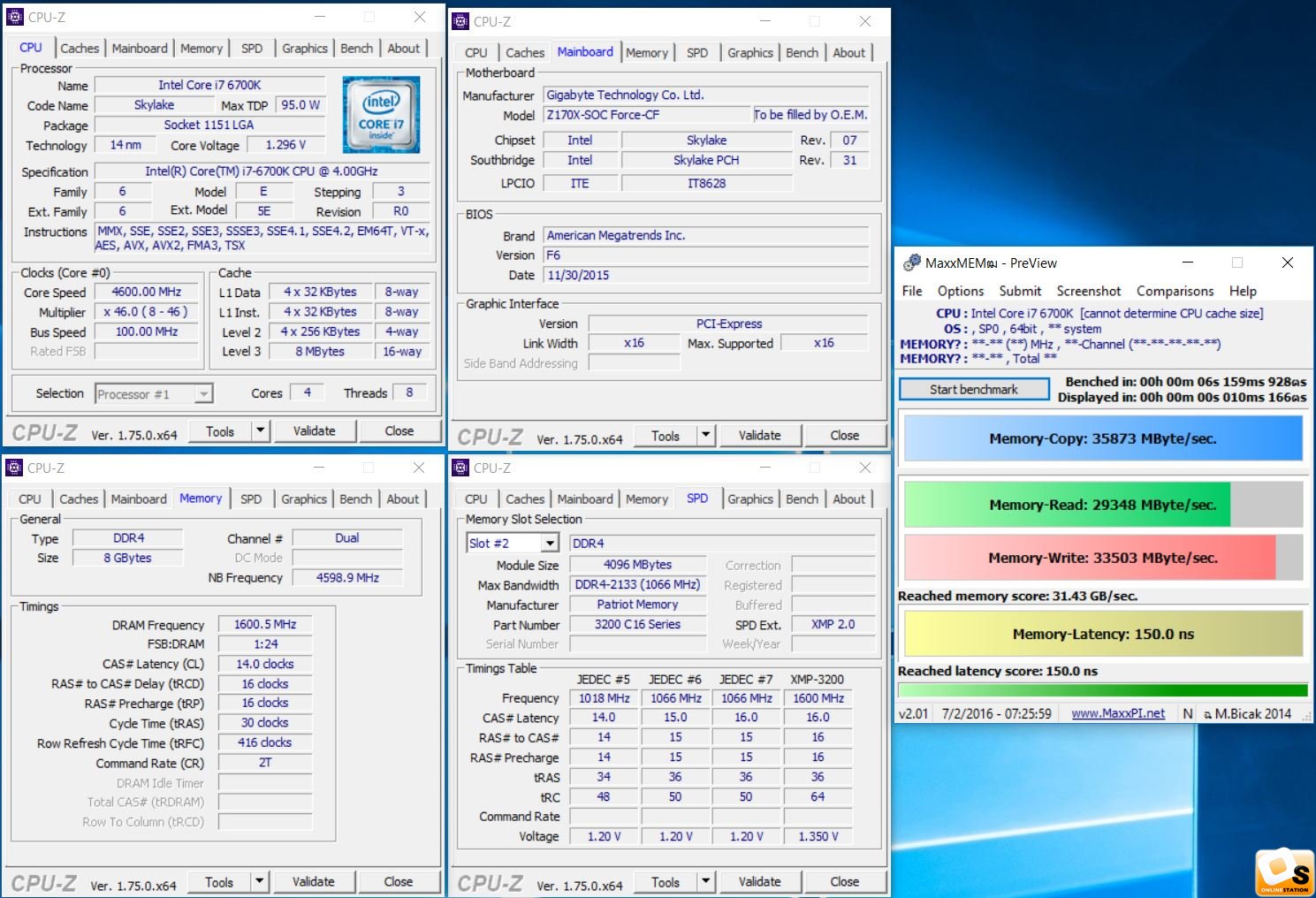The image size is (1316, 898).
Task: Click the SPD Ext. XMP 2.0 value
Action: pyautogui.click(x=833, y=624)
